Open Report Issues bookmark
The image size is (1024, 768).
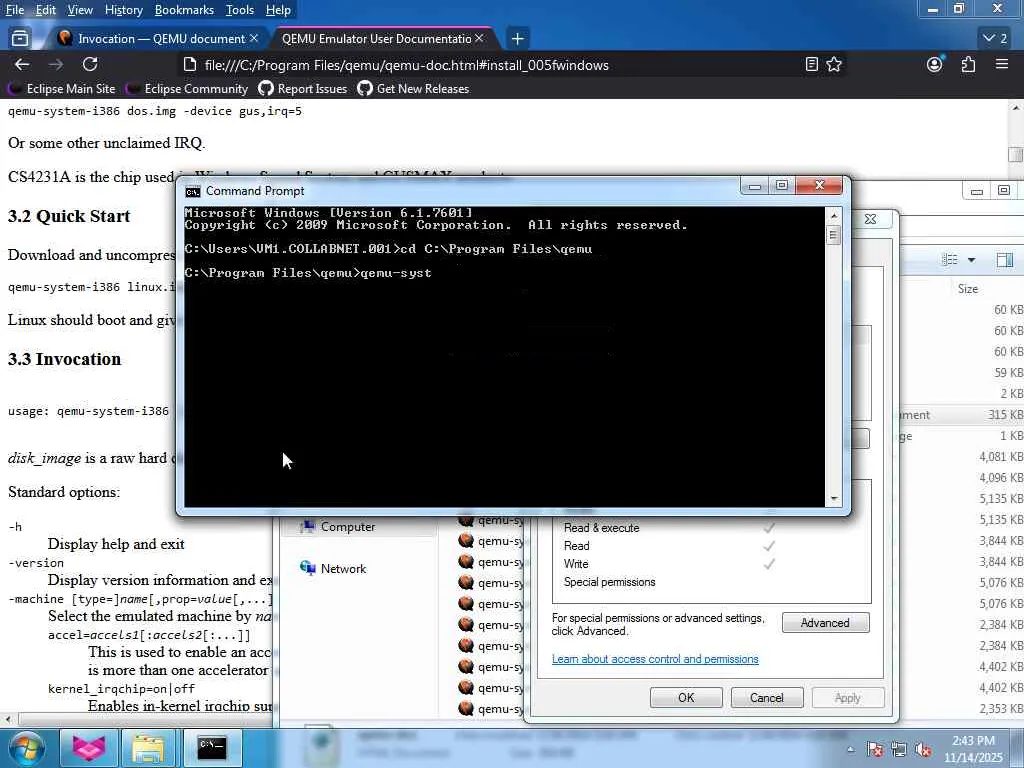[x=303, y=89]
